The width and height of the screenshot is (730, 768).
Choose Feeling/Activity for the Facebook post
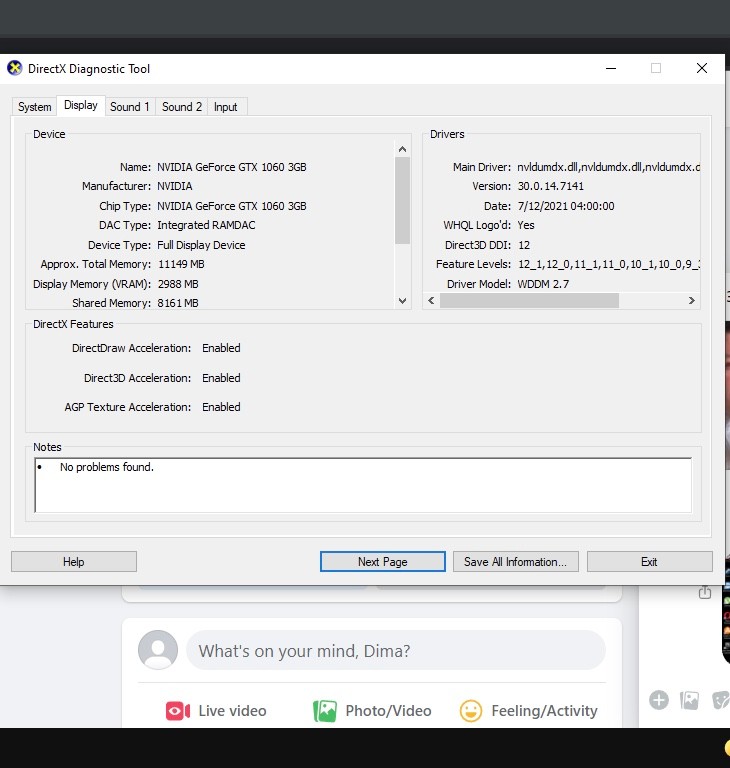click(x=529, y=711)
